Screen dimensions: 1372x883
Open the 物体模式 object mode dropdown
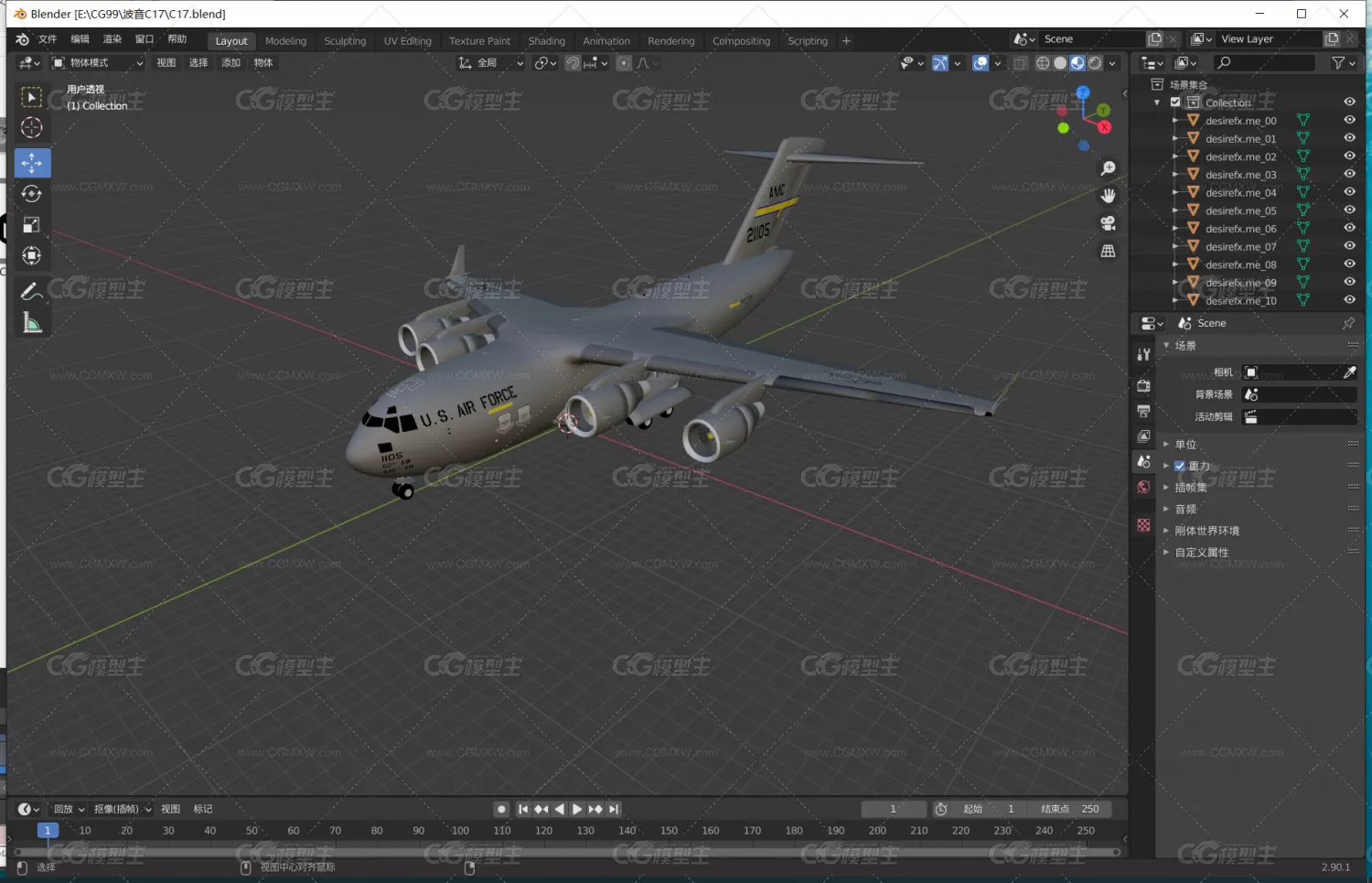97,63
